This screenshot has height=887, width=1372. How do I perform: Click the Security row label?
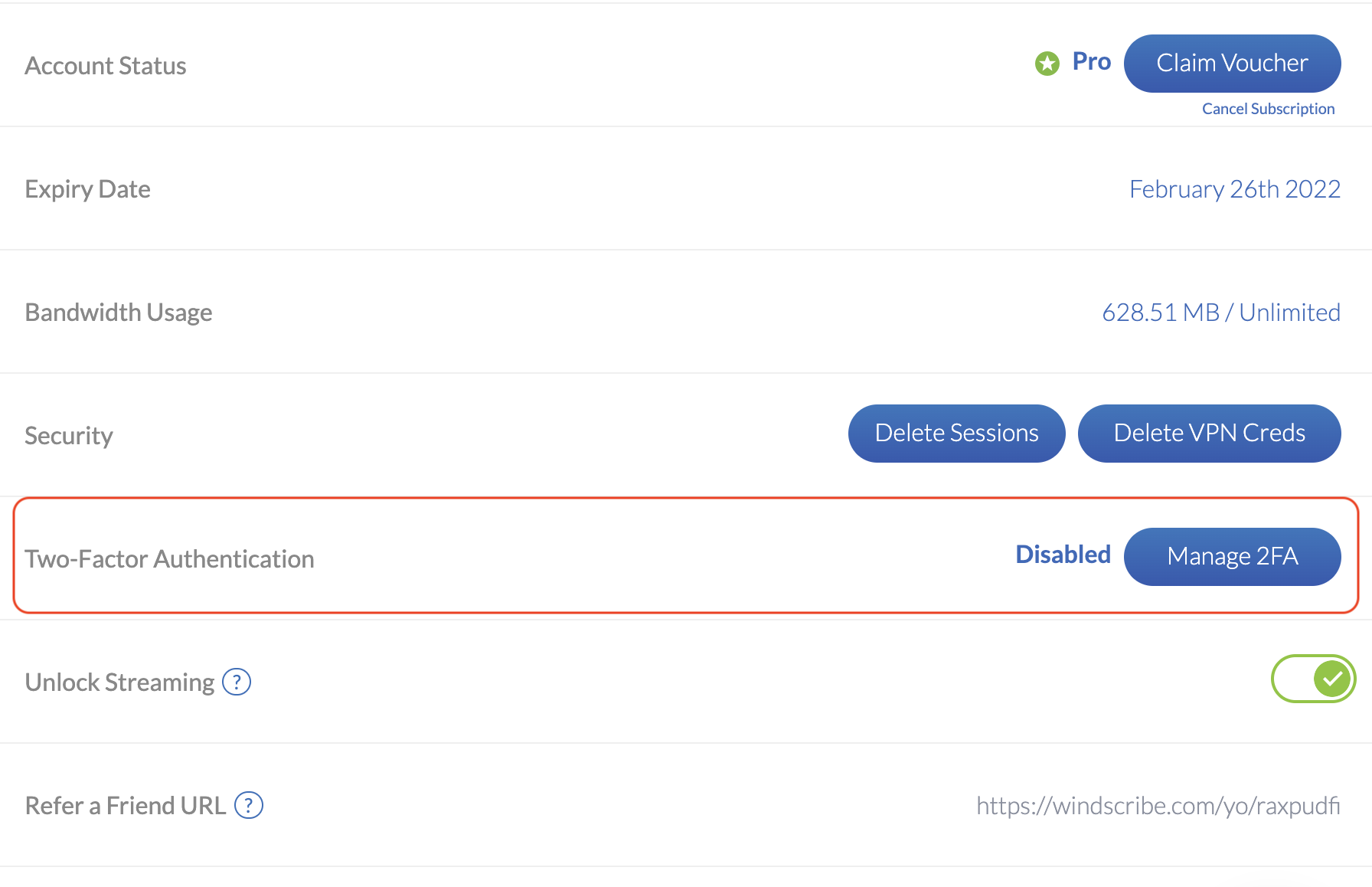(69, 436)
